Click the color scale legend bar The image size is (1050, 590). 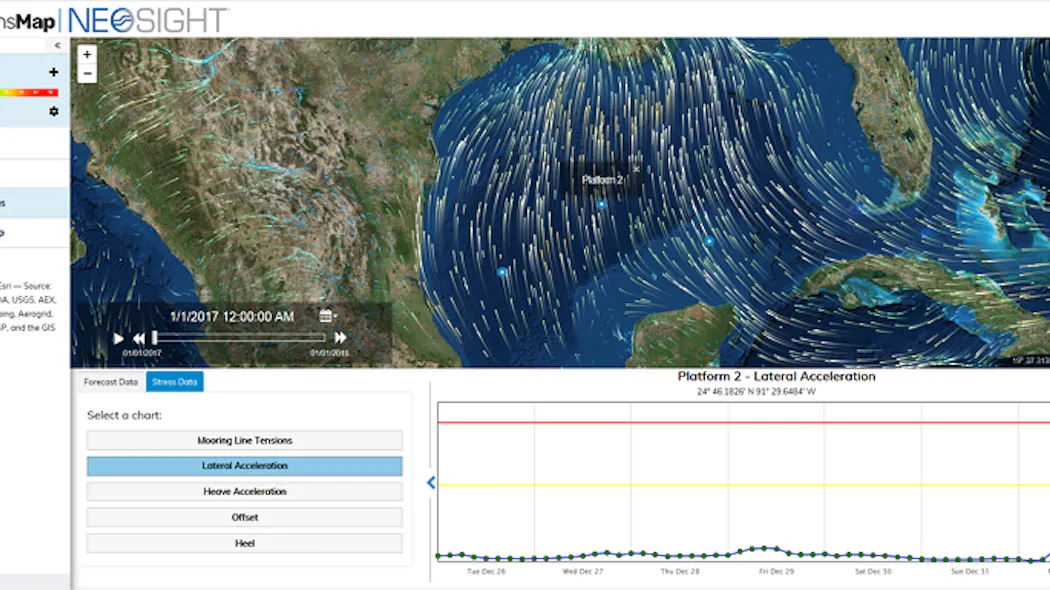pos(29,92)
